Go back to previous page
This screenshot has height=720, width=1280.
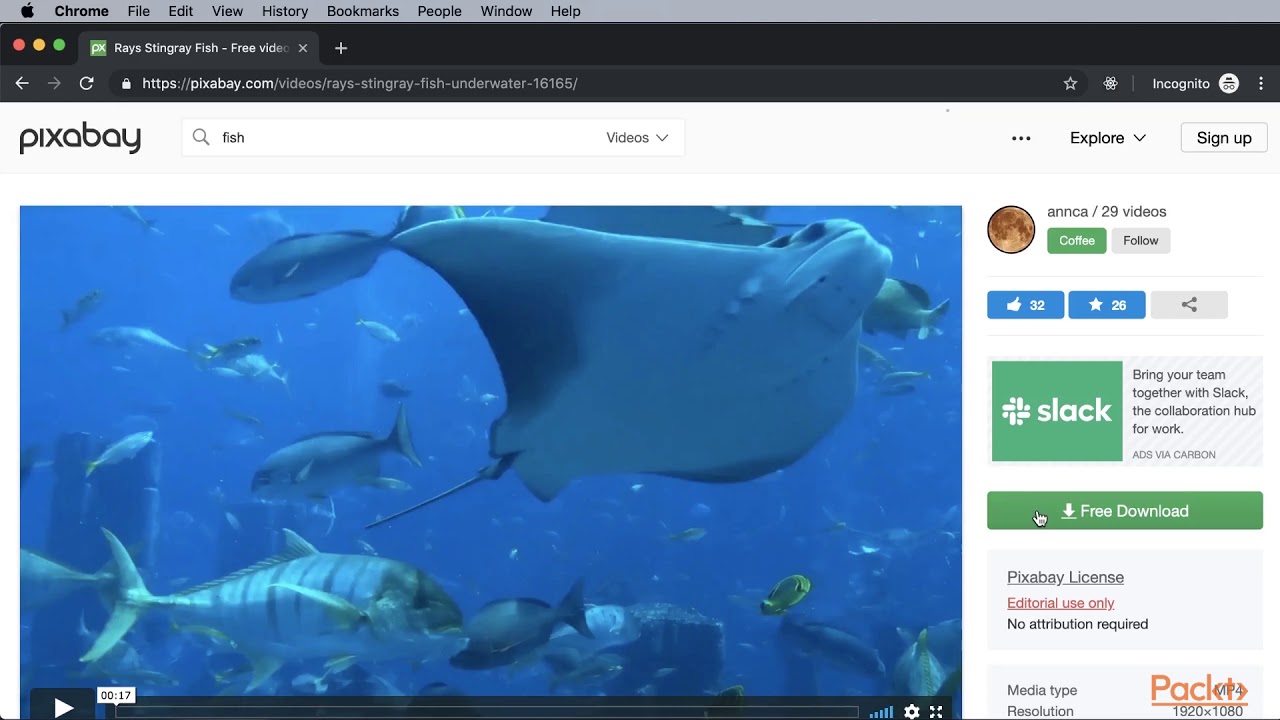point(22,84)
